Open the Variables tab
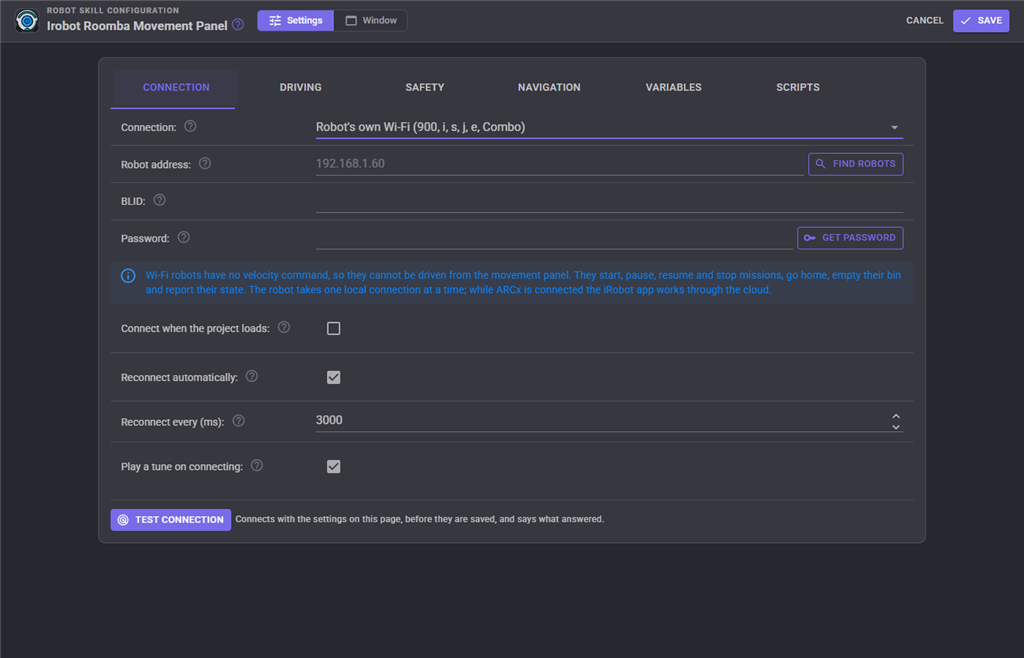Image resolution: width=1024 pixels, height=658 pixels. coord(673,87)
